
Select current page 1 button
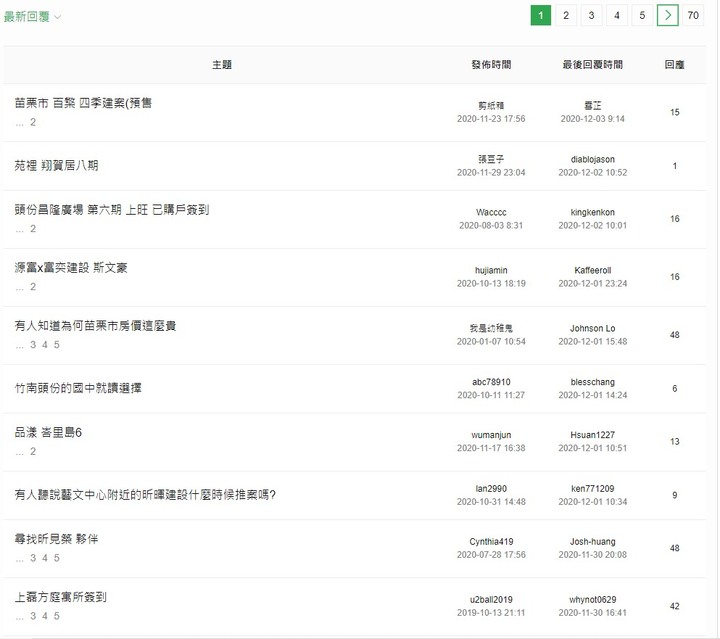click(540, 16)
